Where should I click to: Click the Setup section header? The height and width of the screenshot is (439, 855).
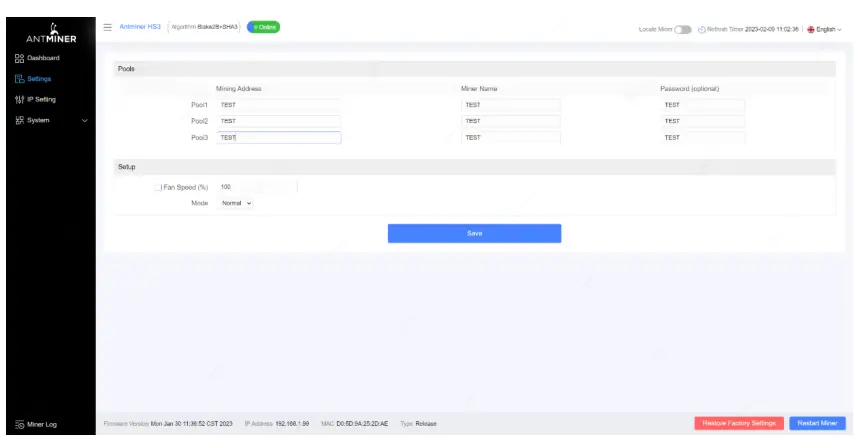click(474, 167)
